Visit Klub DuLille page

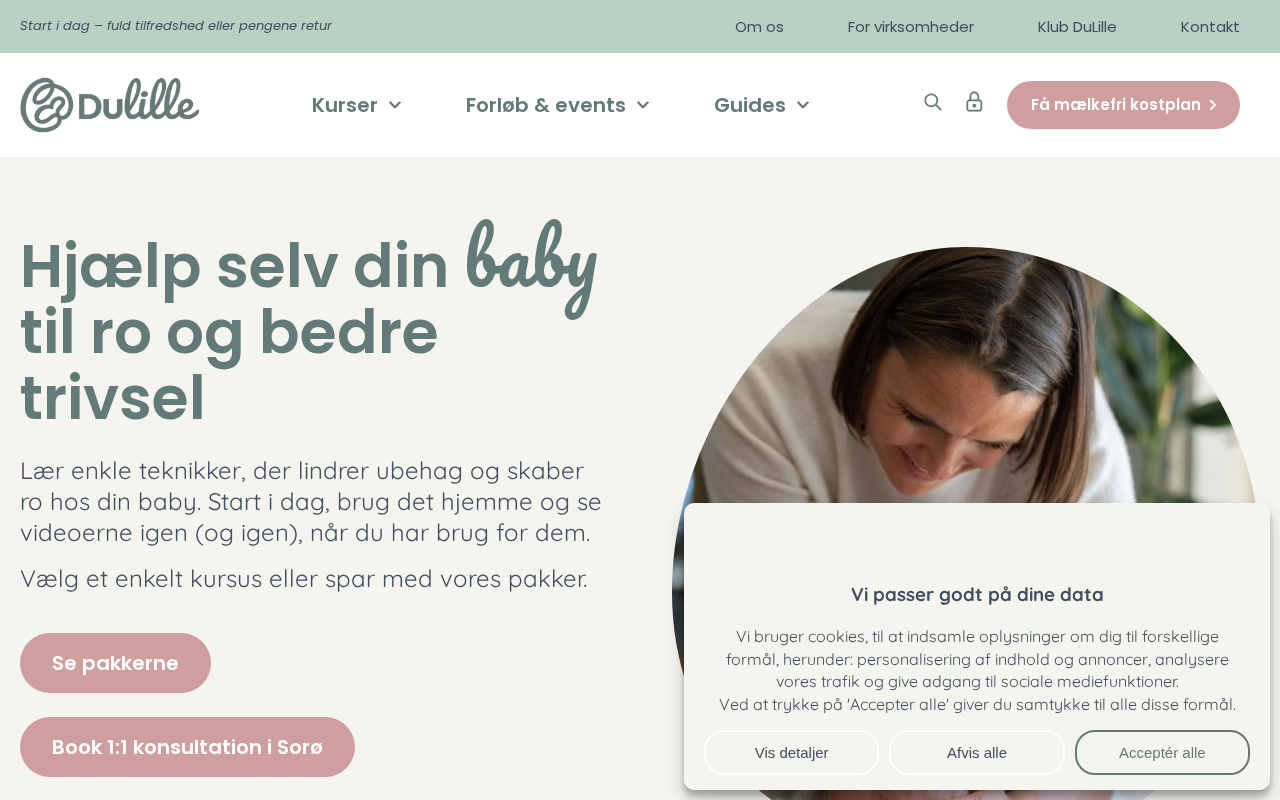click(x=1077, y=27)
